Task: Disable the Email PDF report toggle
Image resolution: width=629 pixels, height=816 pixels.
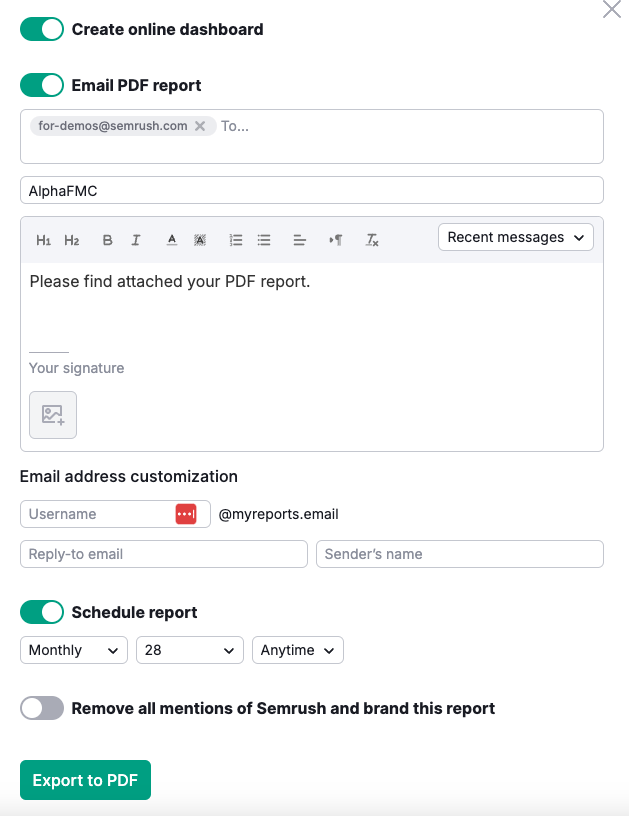Action: (x=42, y=85)
